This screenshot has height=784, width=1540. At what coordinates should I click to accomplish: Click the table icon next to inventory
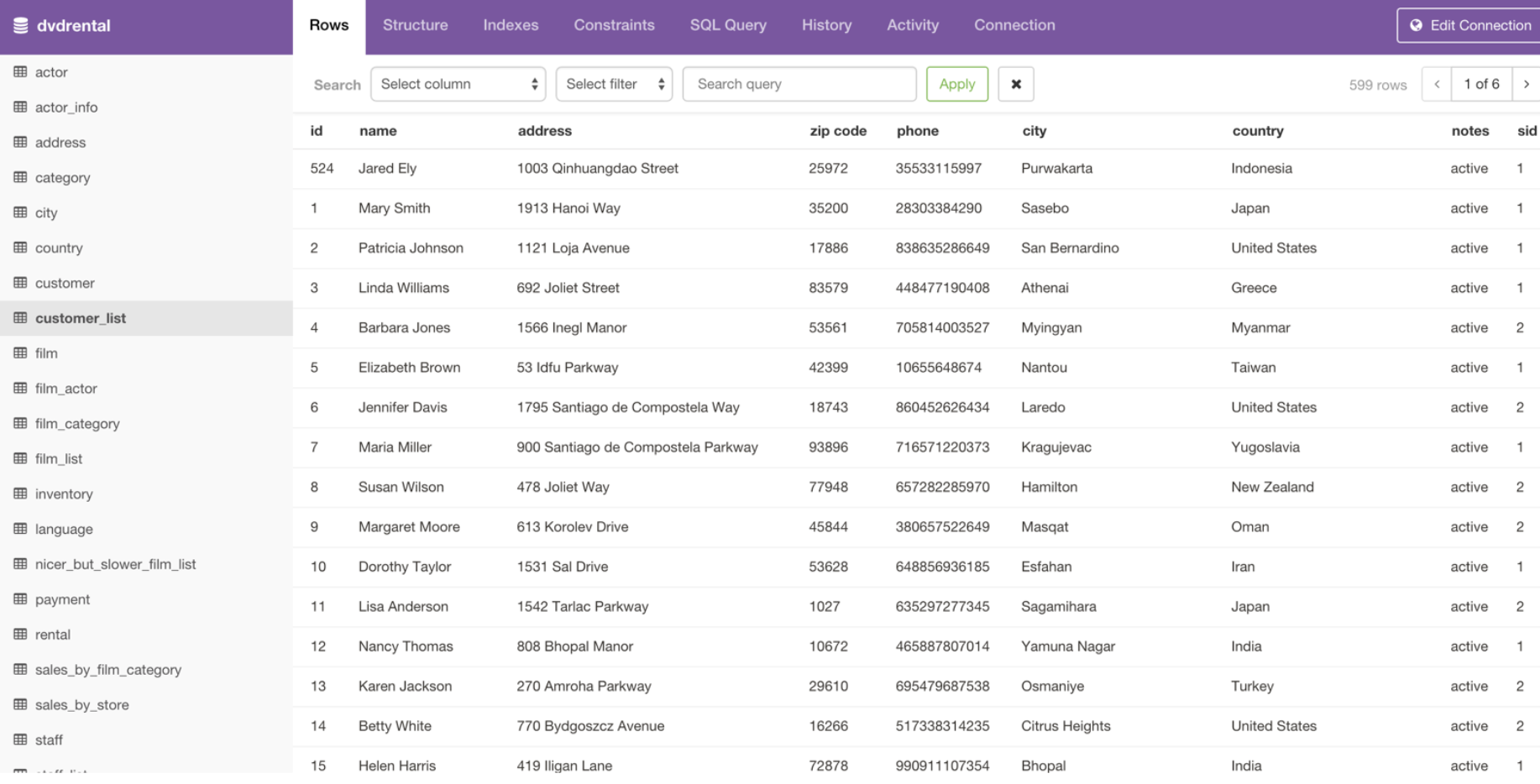tap(18, 494)
